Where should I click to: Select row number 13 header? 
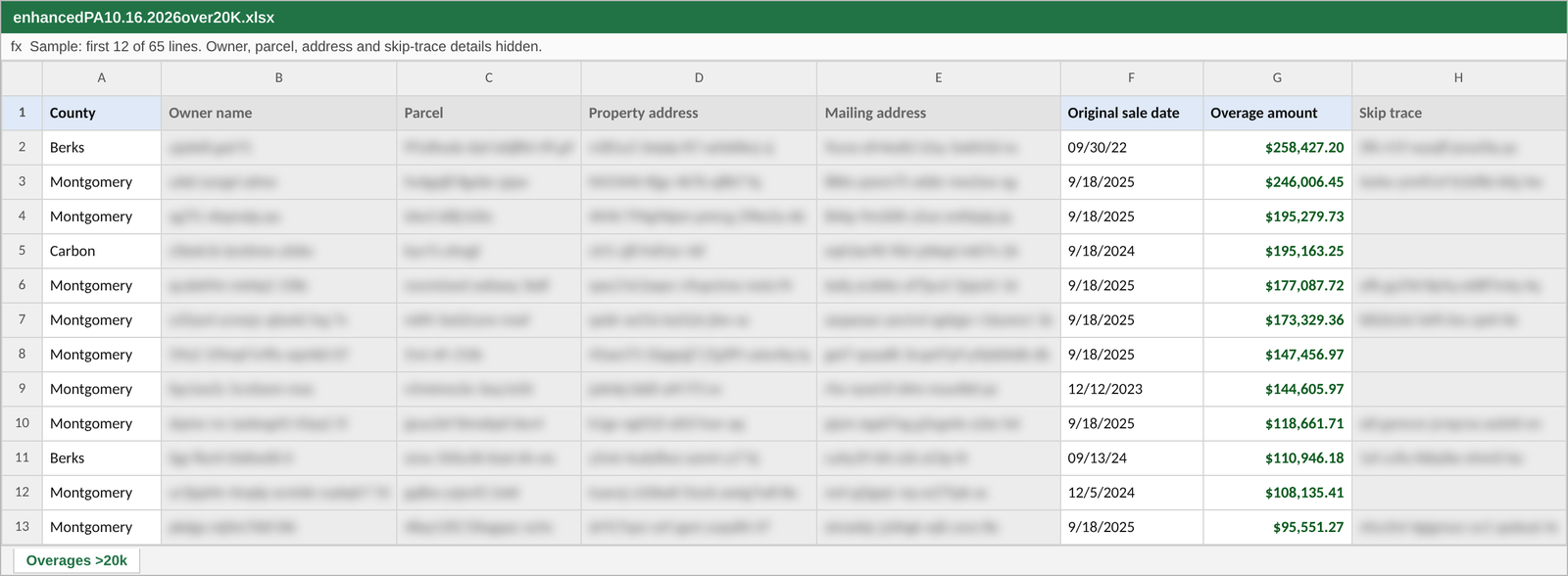coord(22,527)
